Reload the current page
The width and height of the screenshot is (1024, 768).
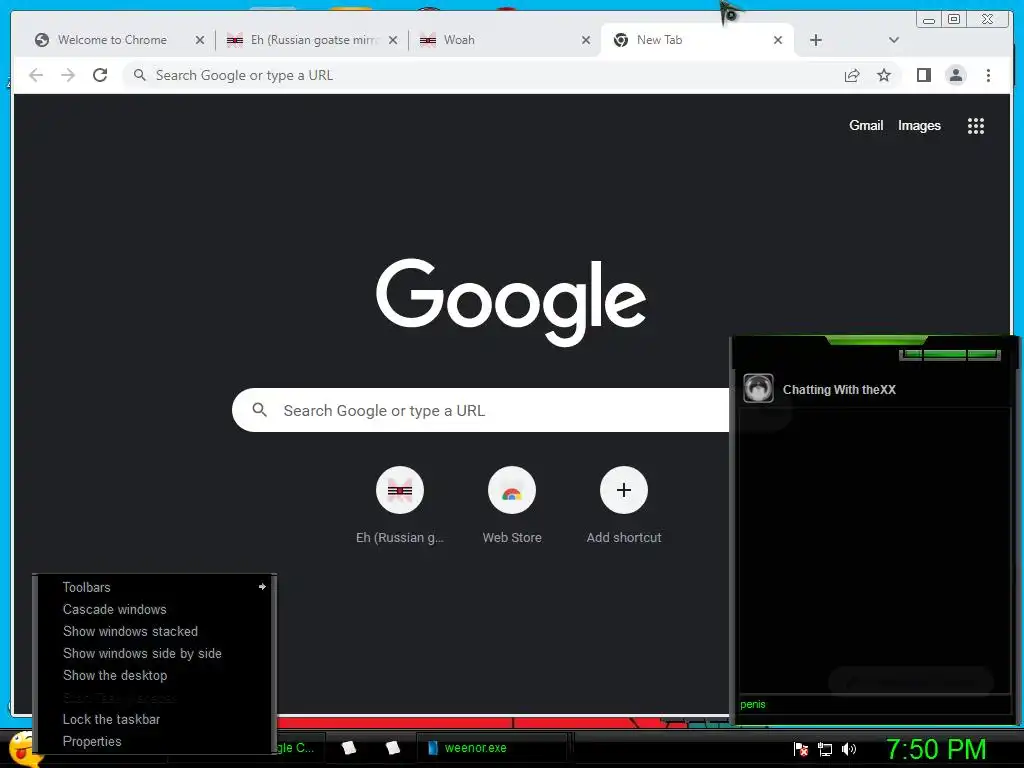pos(100,75)
